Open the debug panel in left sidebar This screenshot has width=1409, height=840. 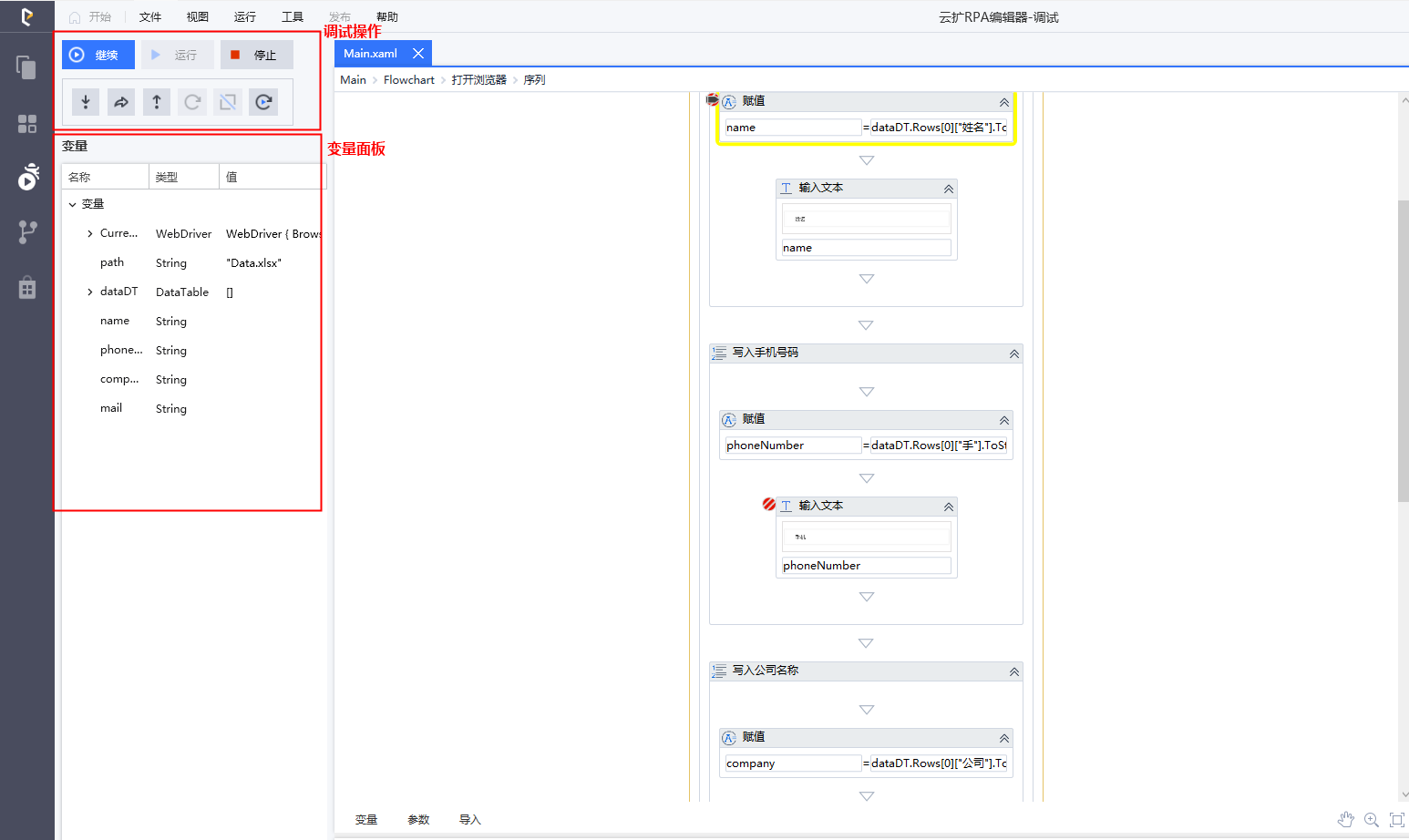(27, 177)
